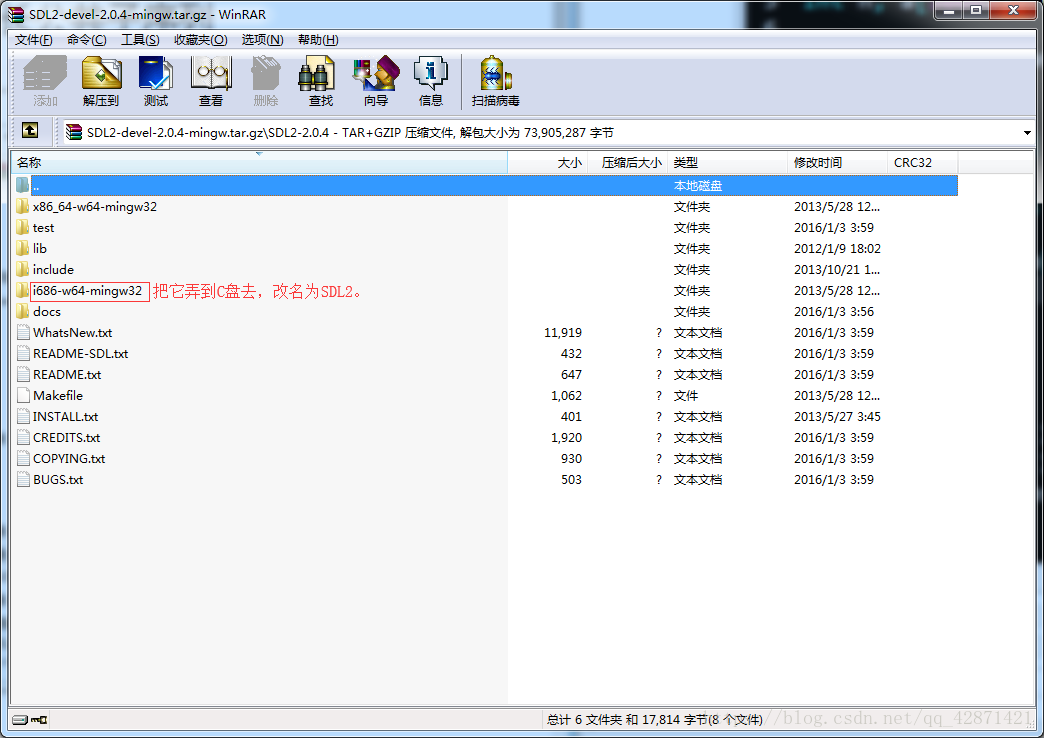Viewport: 1044px width, 738px height.
Task: Select the docs folder name
Action: (47, 312)
